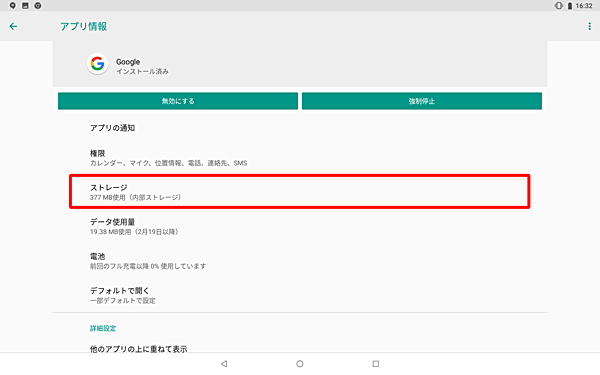Open データ使用量 data usage entry

(x=300, y=226)
